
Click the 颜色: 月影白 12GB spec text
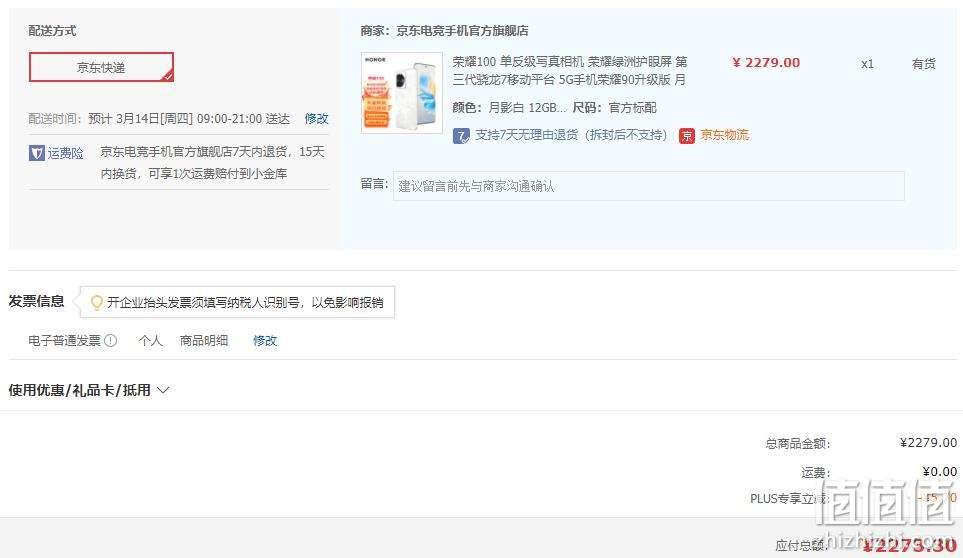509,108
